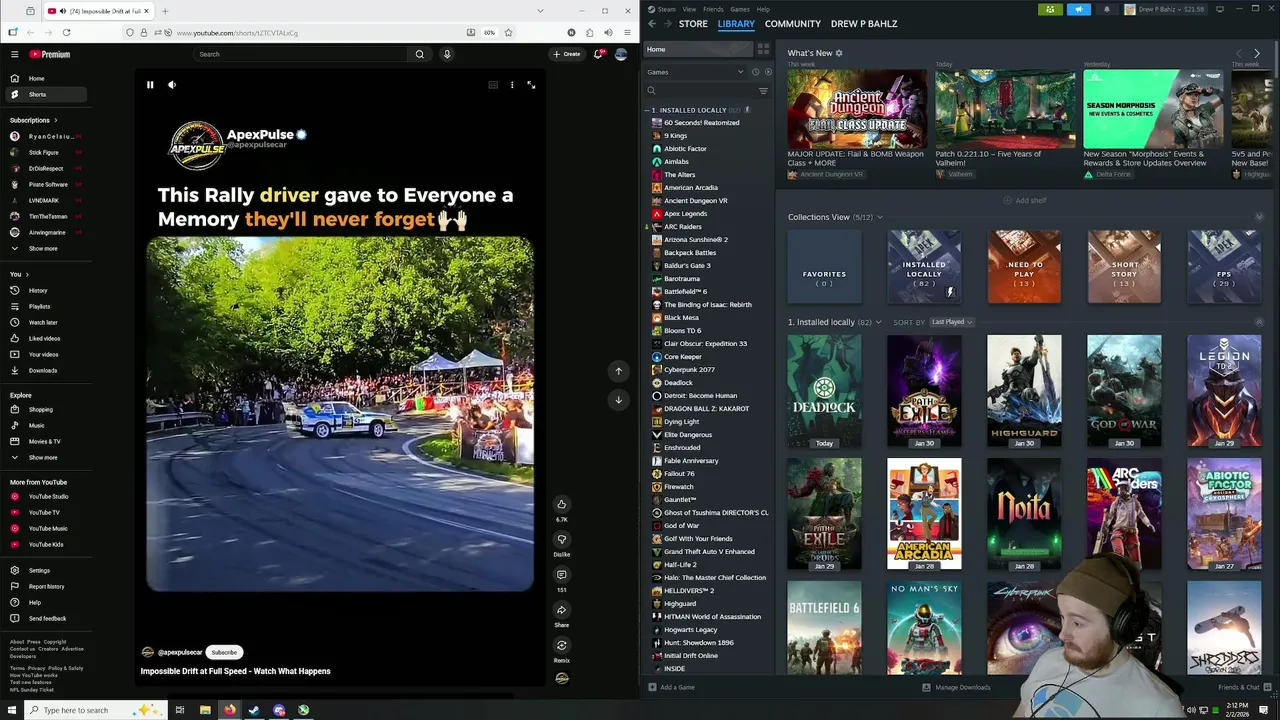The height and width of the screenshot is (720, 1280).
Task: Open the YouTube hamburger guide menu
Action: pyautogui.click(x=13, y=54)
